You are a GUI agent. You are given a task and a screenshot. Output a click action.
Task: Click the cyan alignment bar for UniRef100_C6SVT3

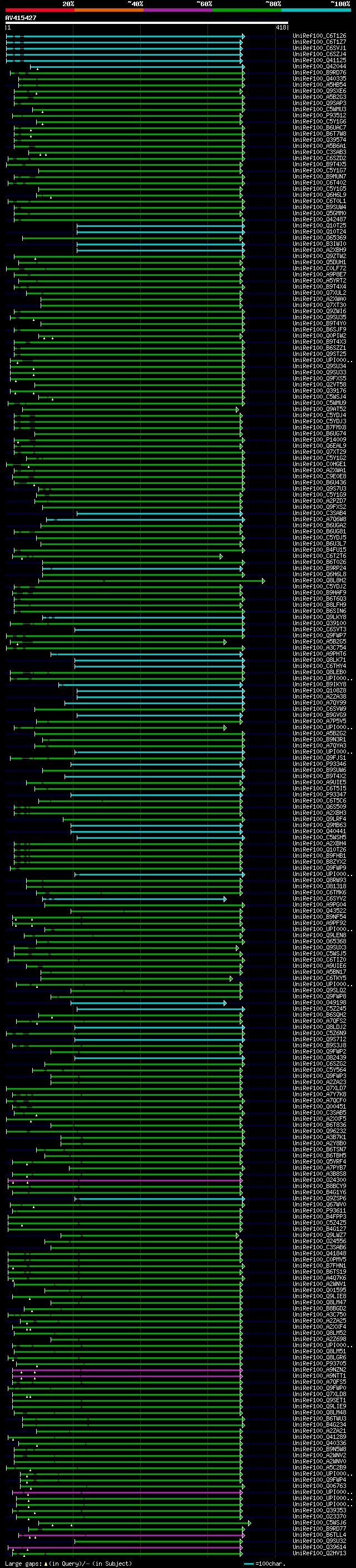click(160, 630)
